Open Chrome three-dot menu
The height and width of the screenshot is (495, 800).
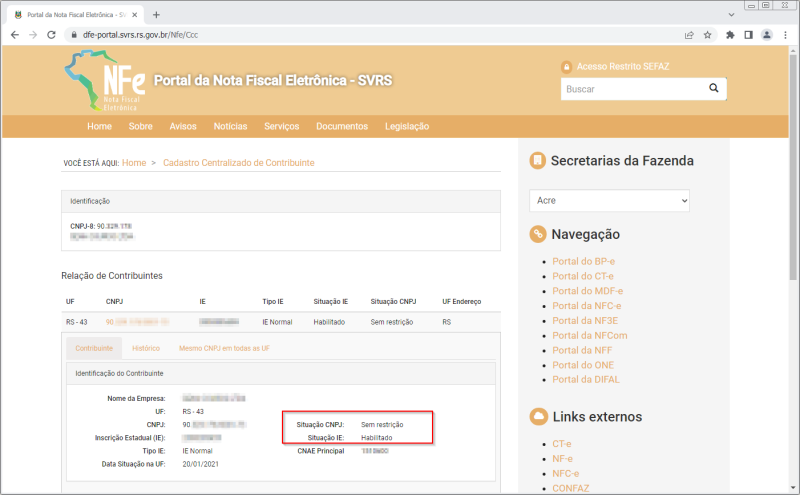785,35
